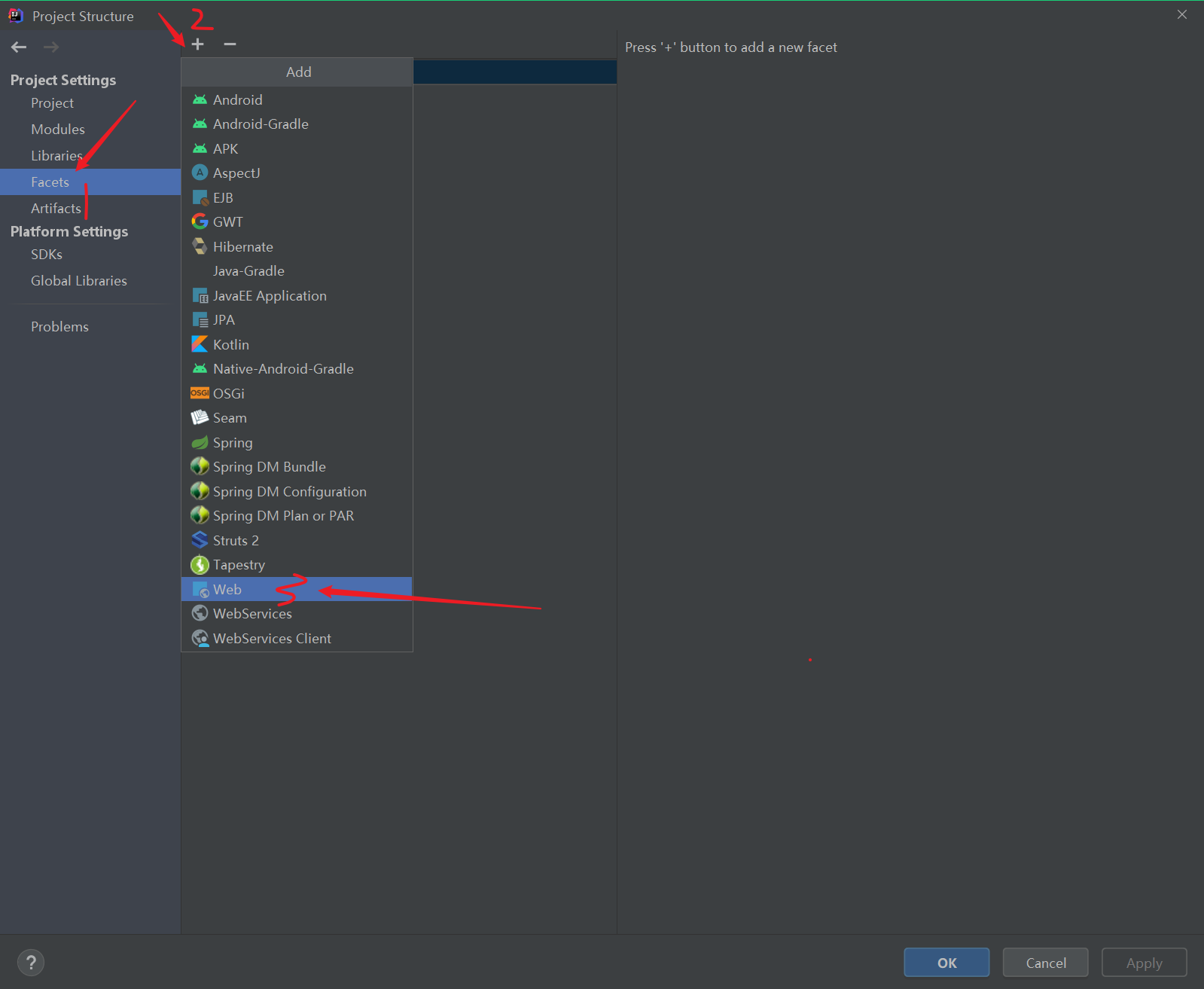Click the Tapestry facet icon
The image size is (1204, 989).
point(200,564)
